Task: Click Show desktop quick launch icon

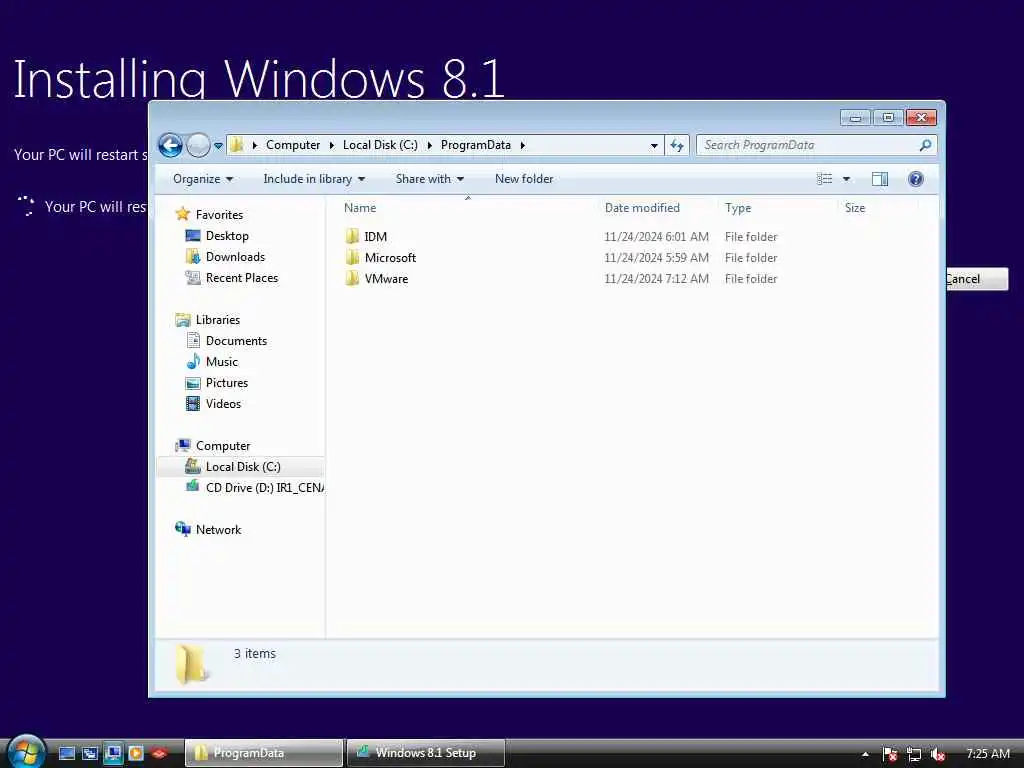Action: point(67,753)
